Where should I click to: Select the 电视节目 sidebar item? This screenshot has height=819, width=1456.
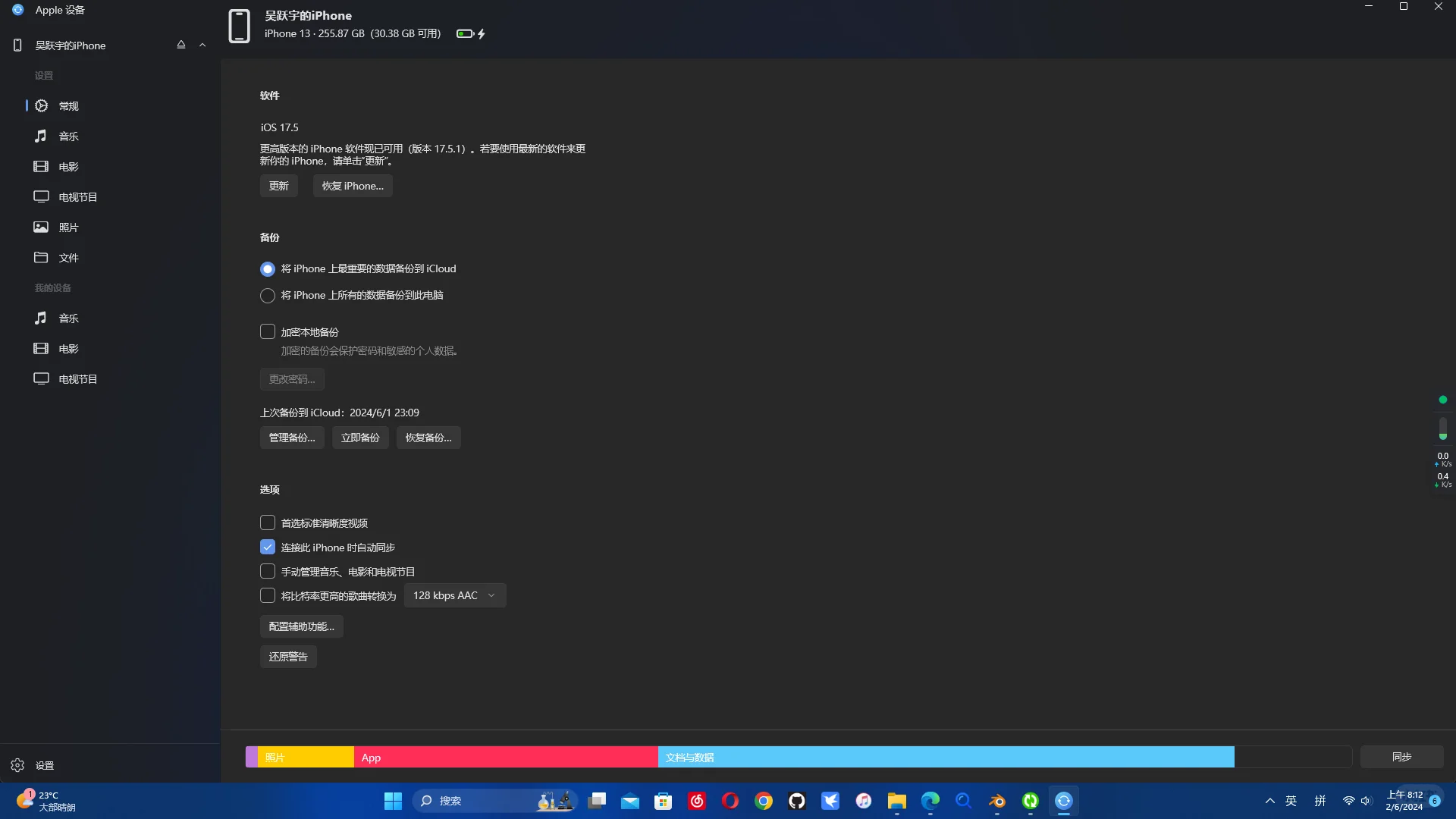[x=78, y=196]
